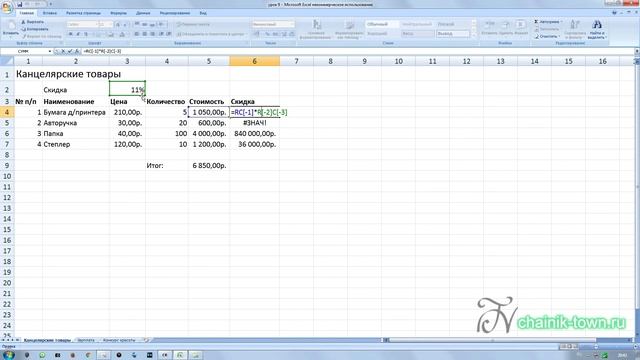The width and height of the screenshot is (640, 360).
Task: Toggle Italic formatting
Action: tap(78, 34)
